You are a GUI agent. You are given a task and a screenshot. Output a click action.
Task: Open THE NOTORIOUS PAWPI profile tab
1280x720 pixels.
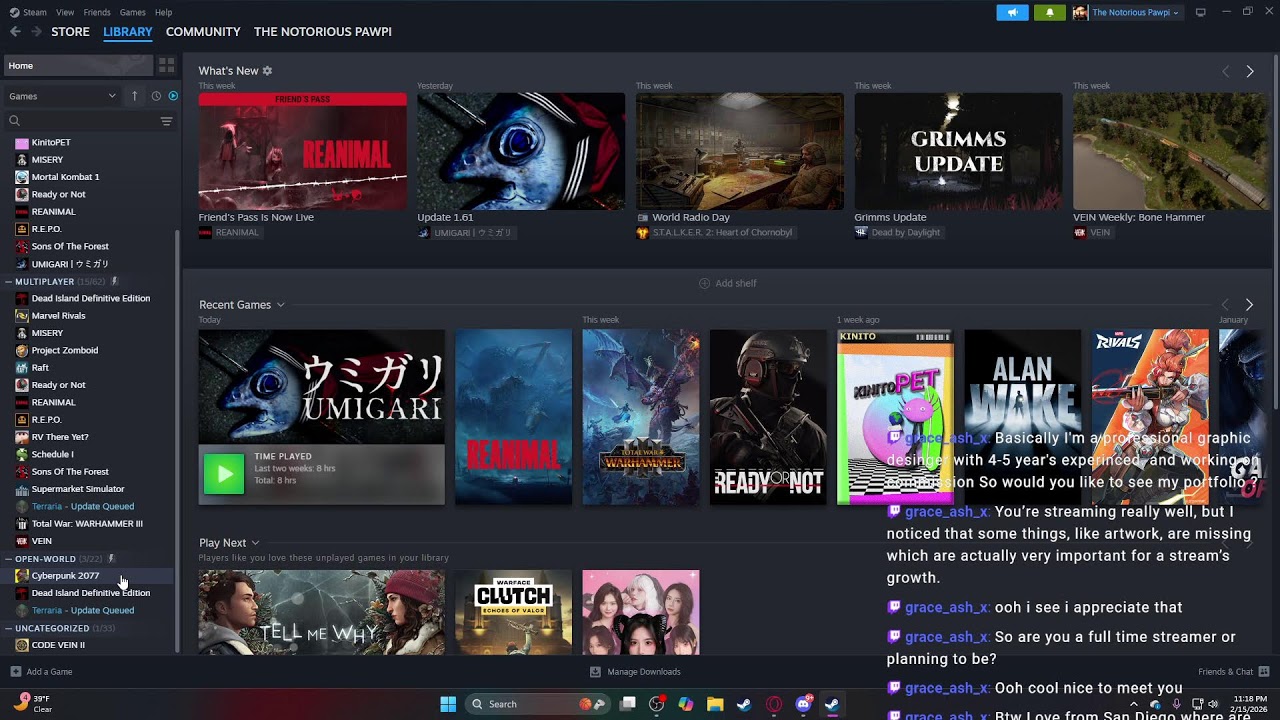[323, 32]
